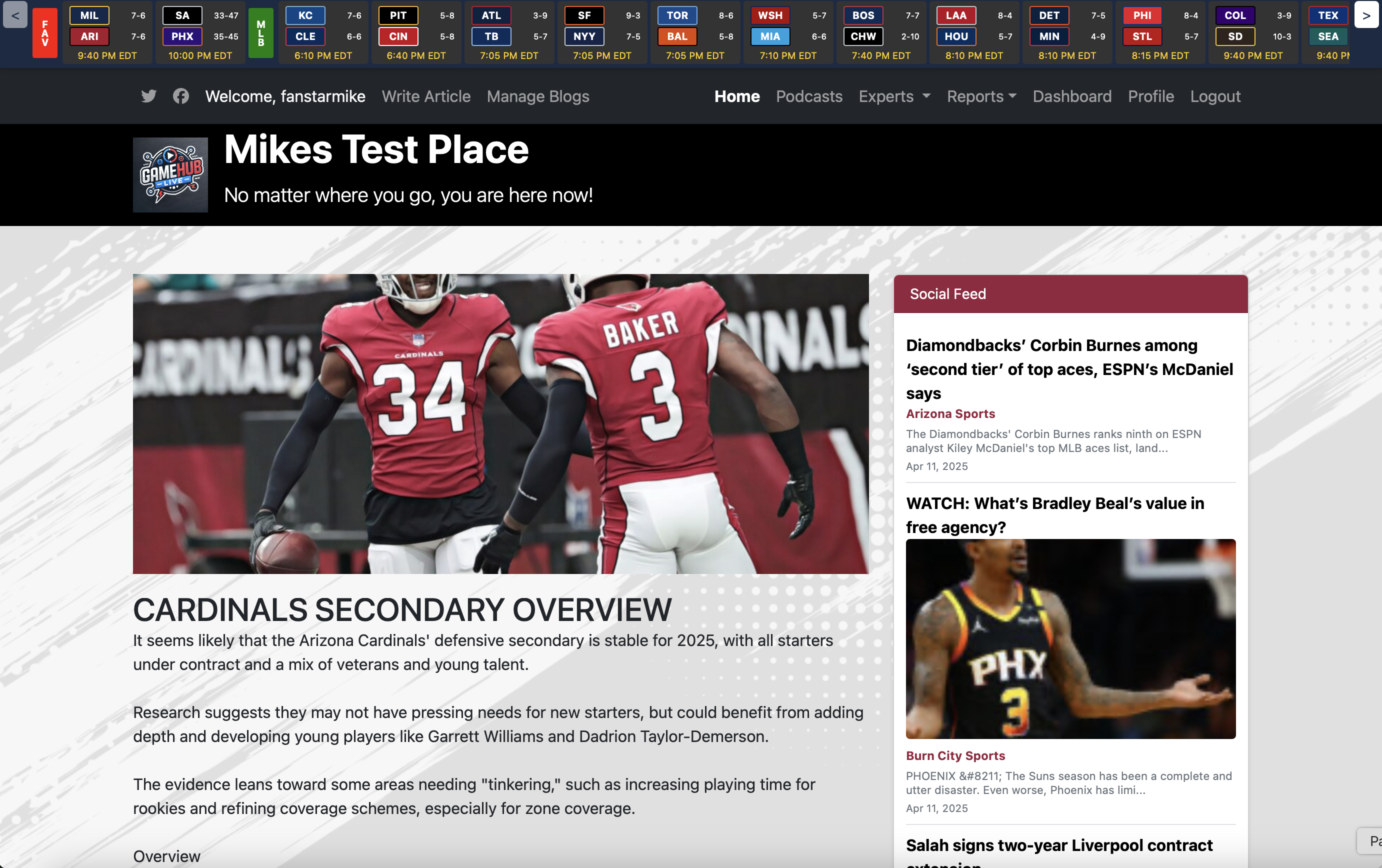Image resolution: width=1382 pixels, height=868 pixels.
Task: Open the Podcasts nav item
Action: [808, 96]
